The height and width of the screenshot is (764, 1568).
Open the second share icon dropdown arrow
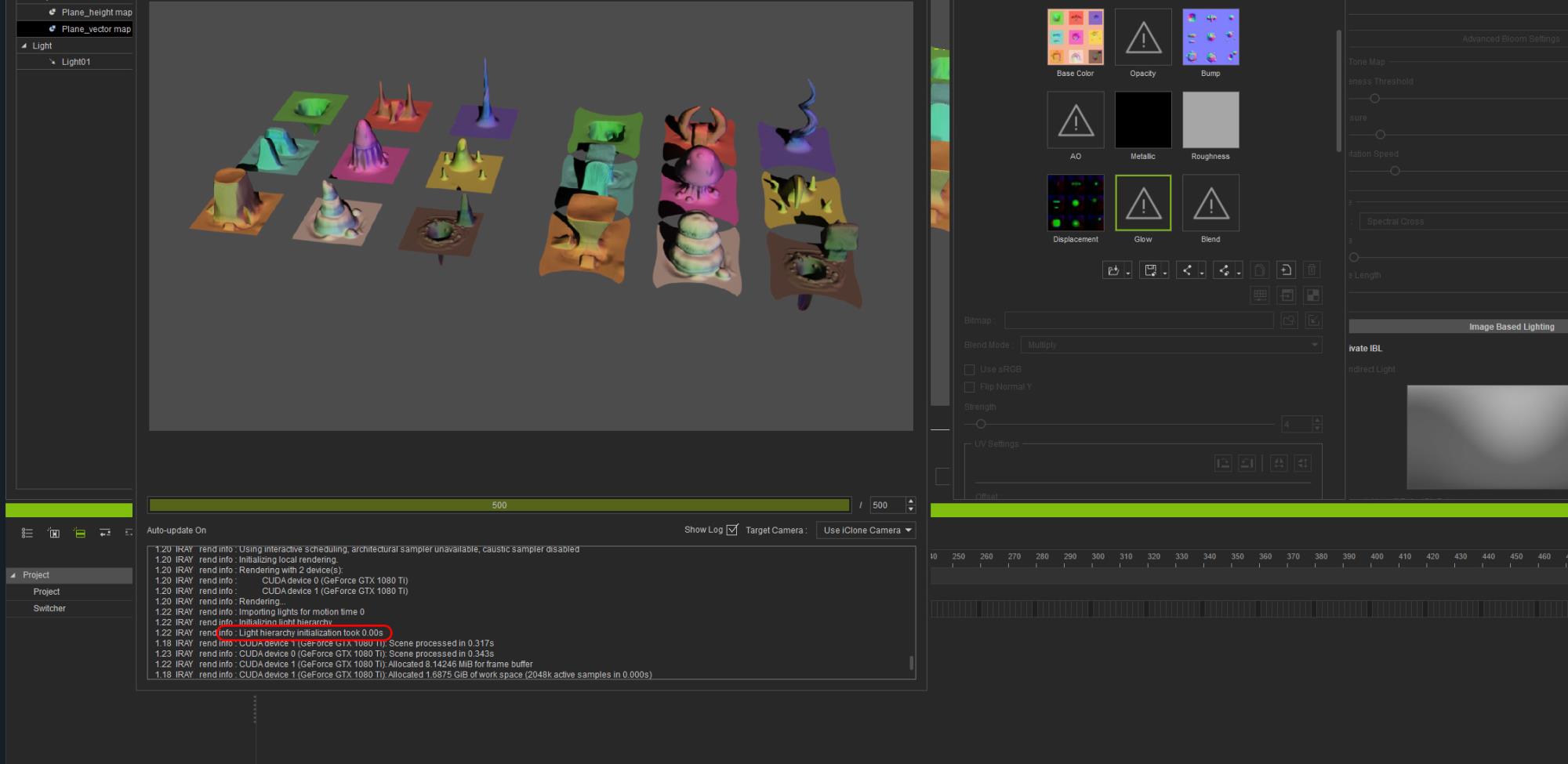pyautogui.click(x=1239, y=273)
